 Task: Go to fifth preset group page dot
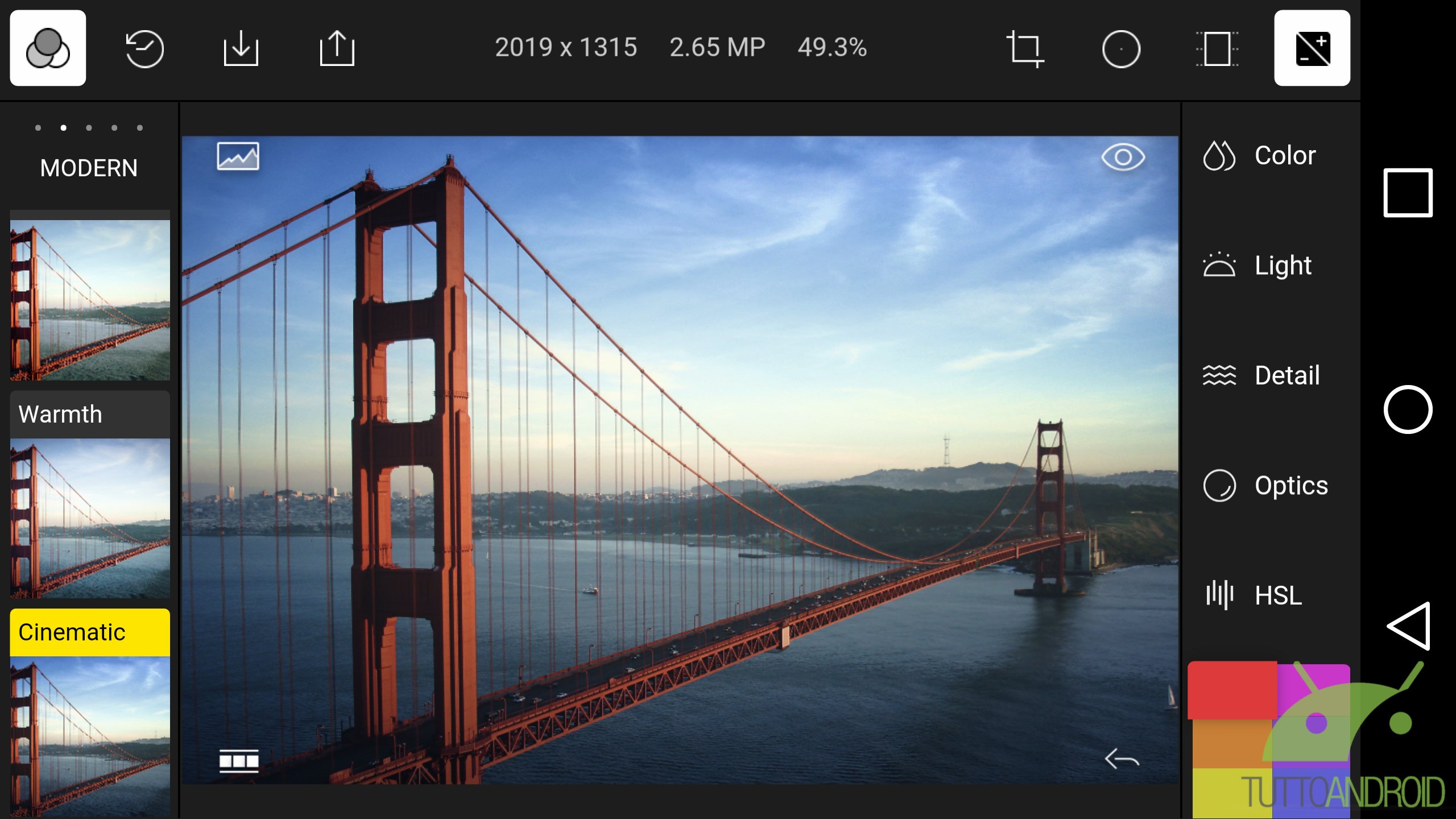tap(140, 128)
